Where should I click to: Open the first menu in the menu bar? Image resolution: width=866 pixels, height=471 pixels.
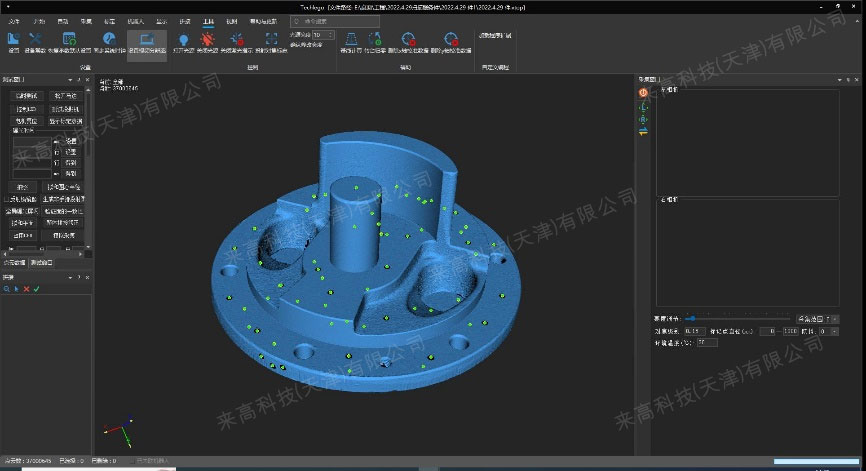pos(13,20)
